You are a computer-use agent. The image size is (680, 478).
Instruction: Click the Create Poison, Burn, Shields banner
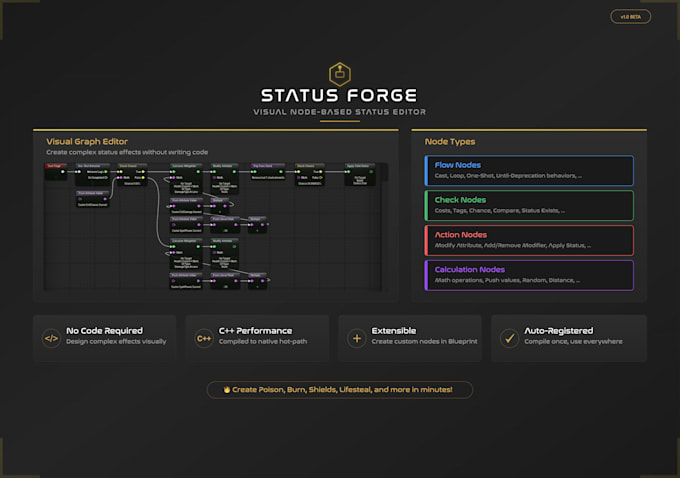(x=340, y=390)
